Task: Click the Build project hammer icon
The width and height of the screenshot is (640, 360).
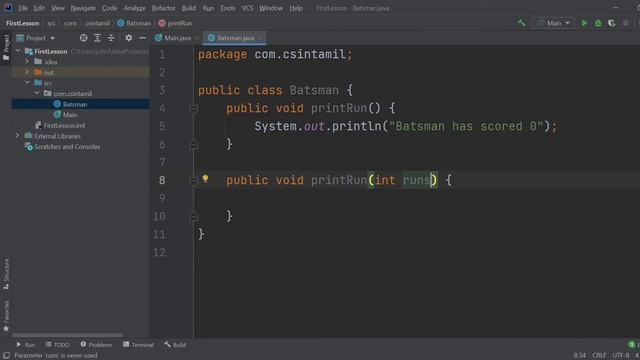Action: click(x=522, y=23)
